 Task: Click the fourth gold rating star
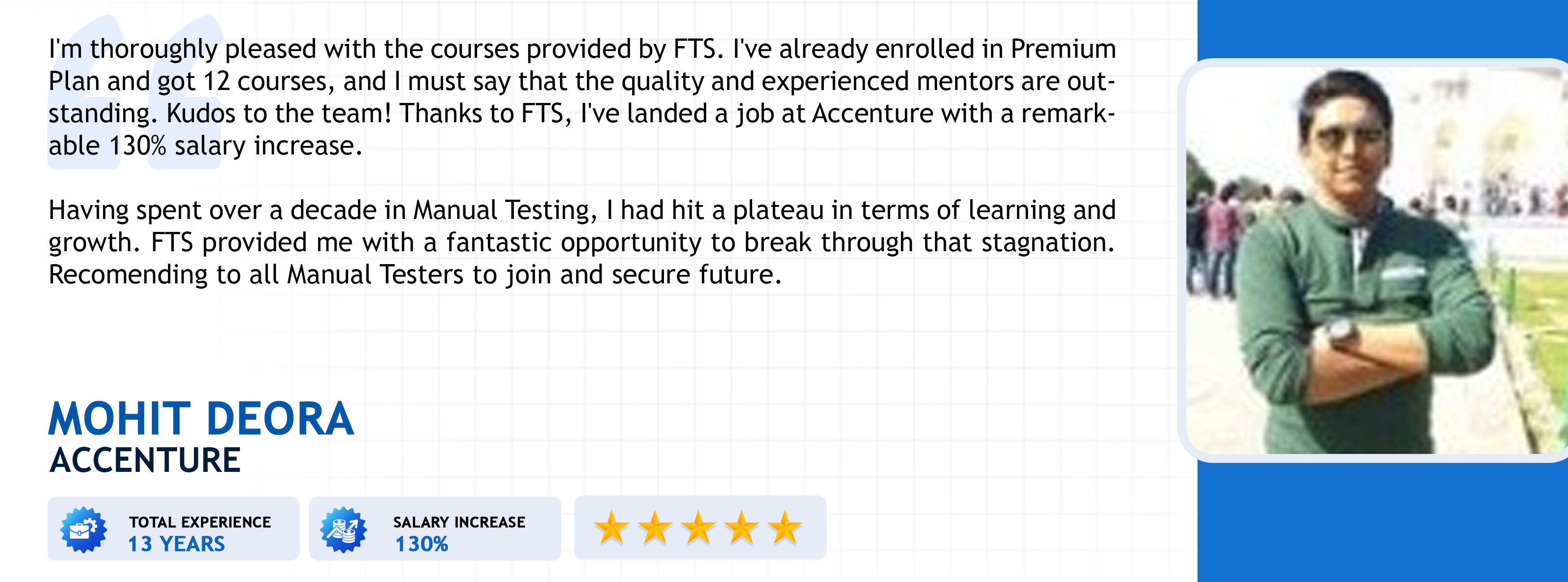click(741, 527)
